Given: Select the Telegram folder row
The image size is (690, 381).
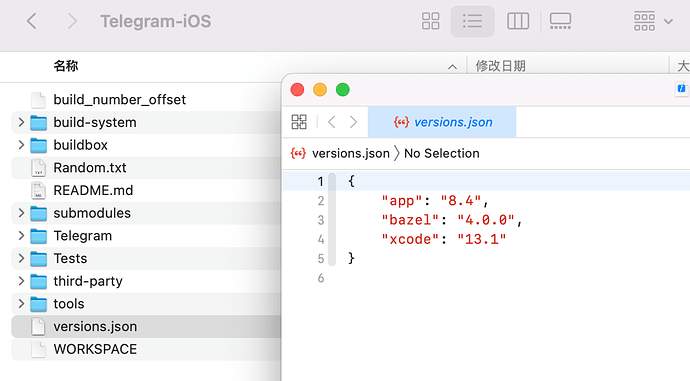Looking at the screenshot, I should pyautogui.click(x=146, y=236).
